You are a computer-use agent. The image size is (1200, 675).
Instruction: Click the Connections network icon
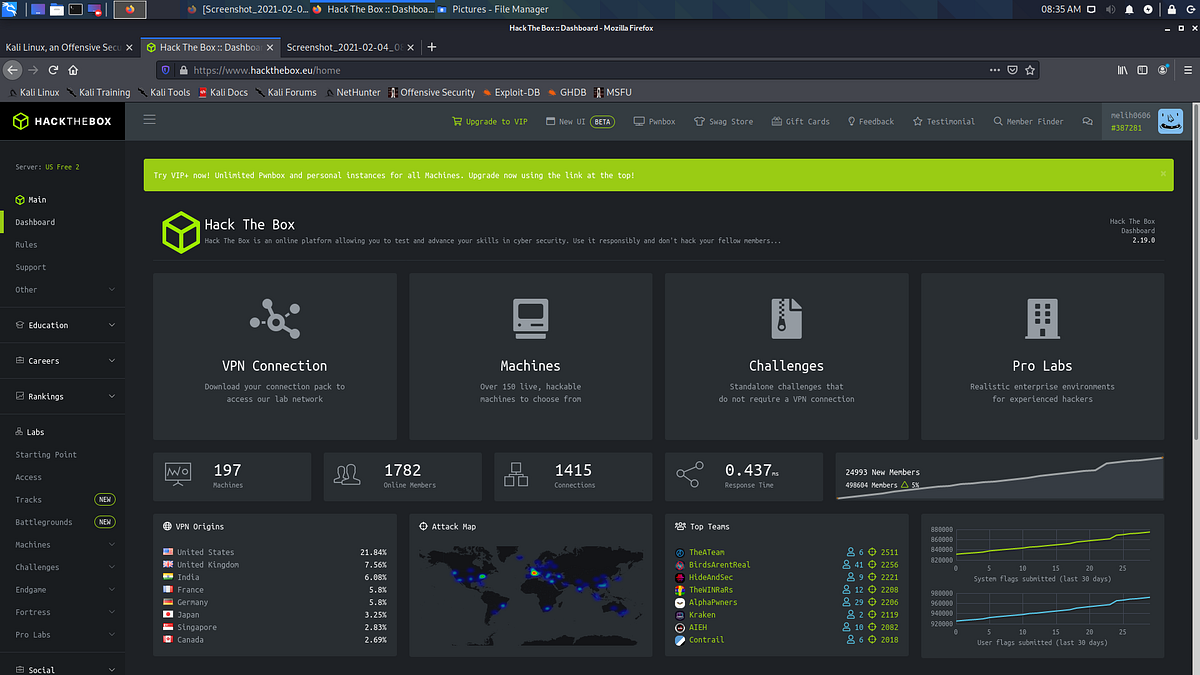516,475
